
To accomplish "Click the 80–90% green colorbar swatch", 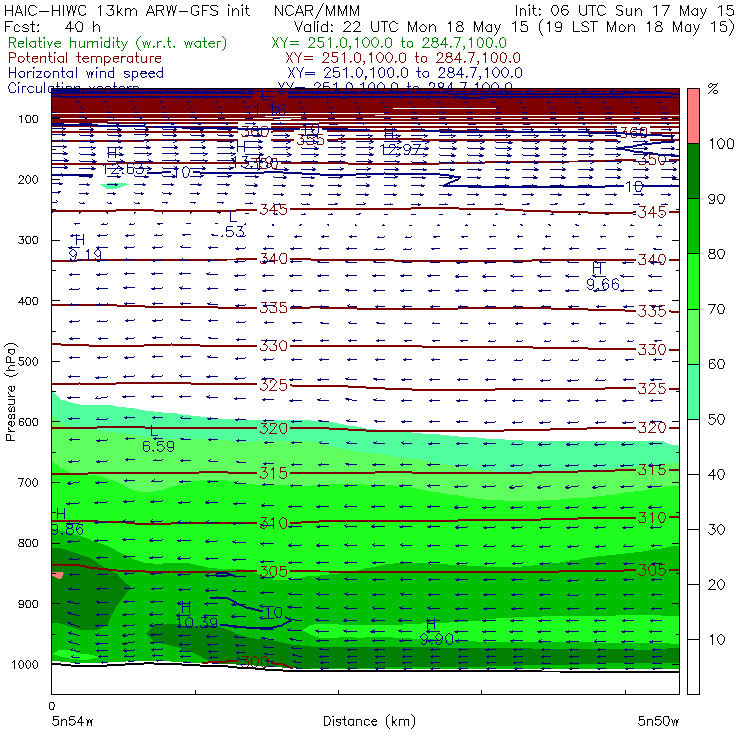I will tap(693, 226).
